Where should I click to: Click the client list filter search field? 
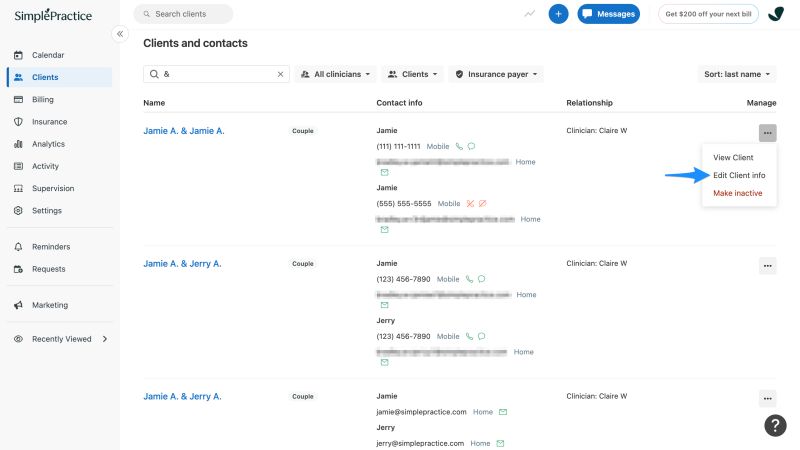point(216,74)
